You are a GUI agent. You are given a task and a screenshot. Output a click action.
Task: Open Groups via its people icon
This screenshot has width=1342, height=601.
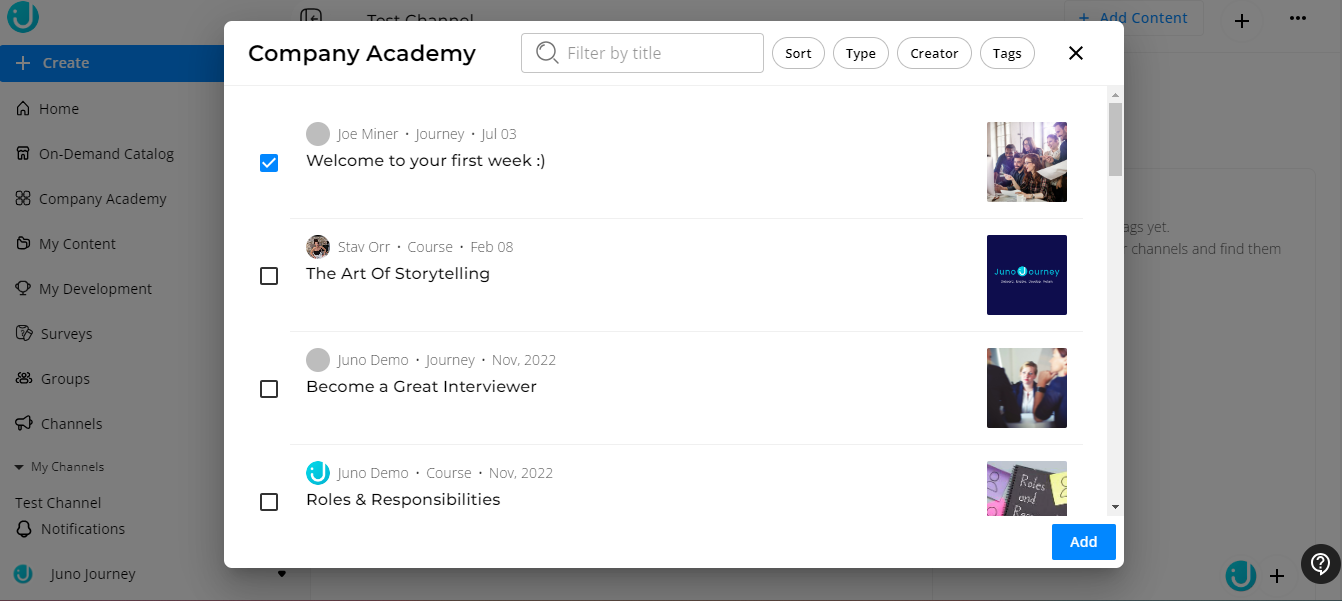23,379
